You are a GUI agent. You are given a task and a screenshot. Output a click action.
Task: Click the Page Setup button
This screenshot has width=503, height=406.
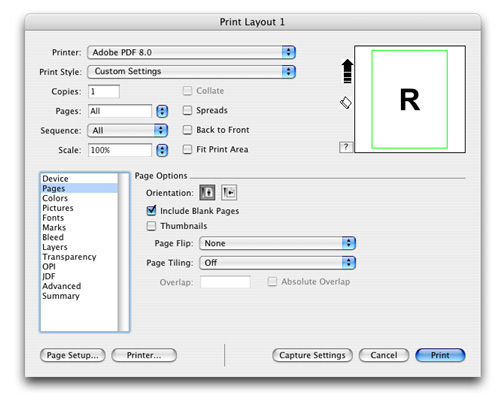[73, 355]
